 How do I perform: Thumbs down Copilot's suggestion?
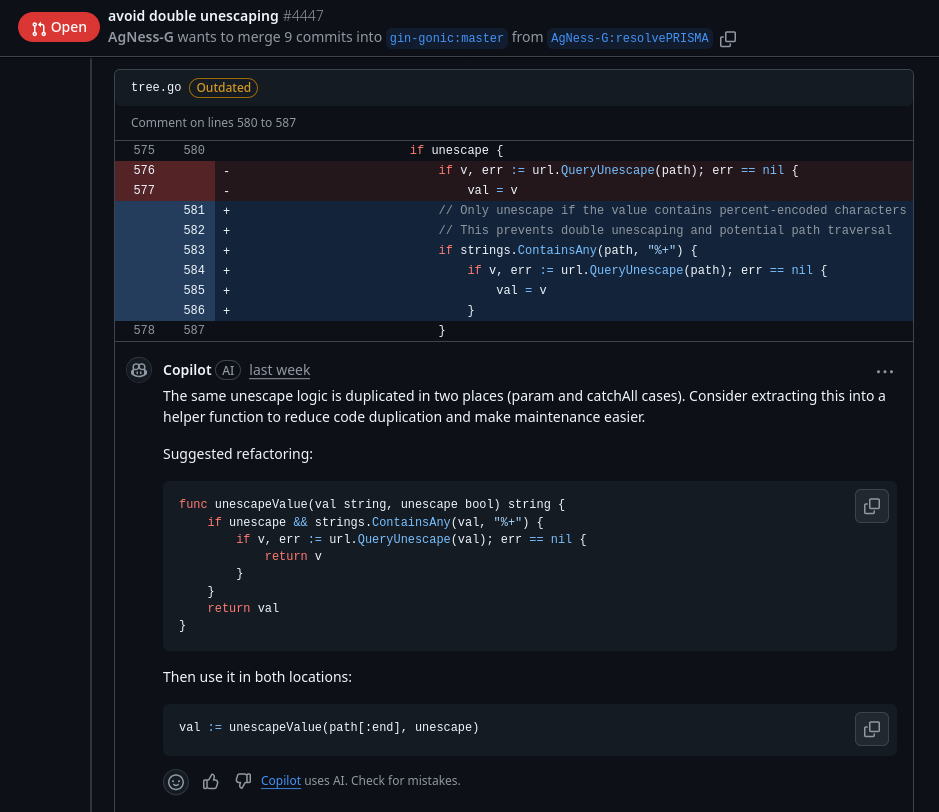[243, 781]
